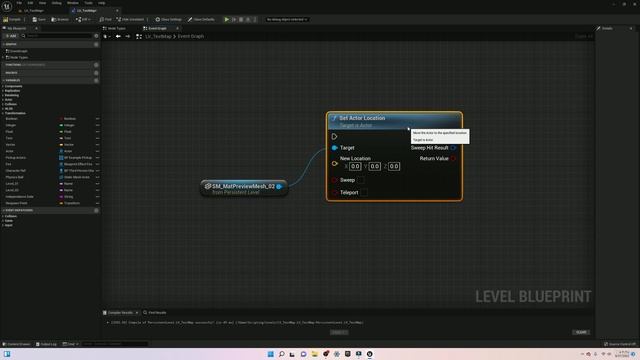
Task: Open the File menu
Action: 19,3
